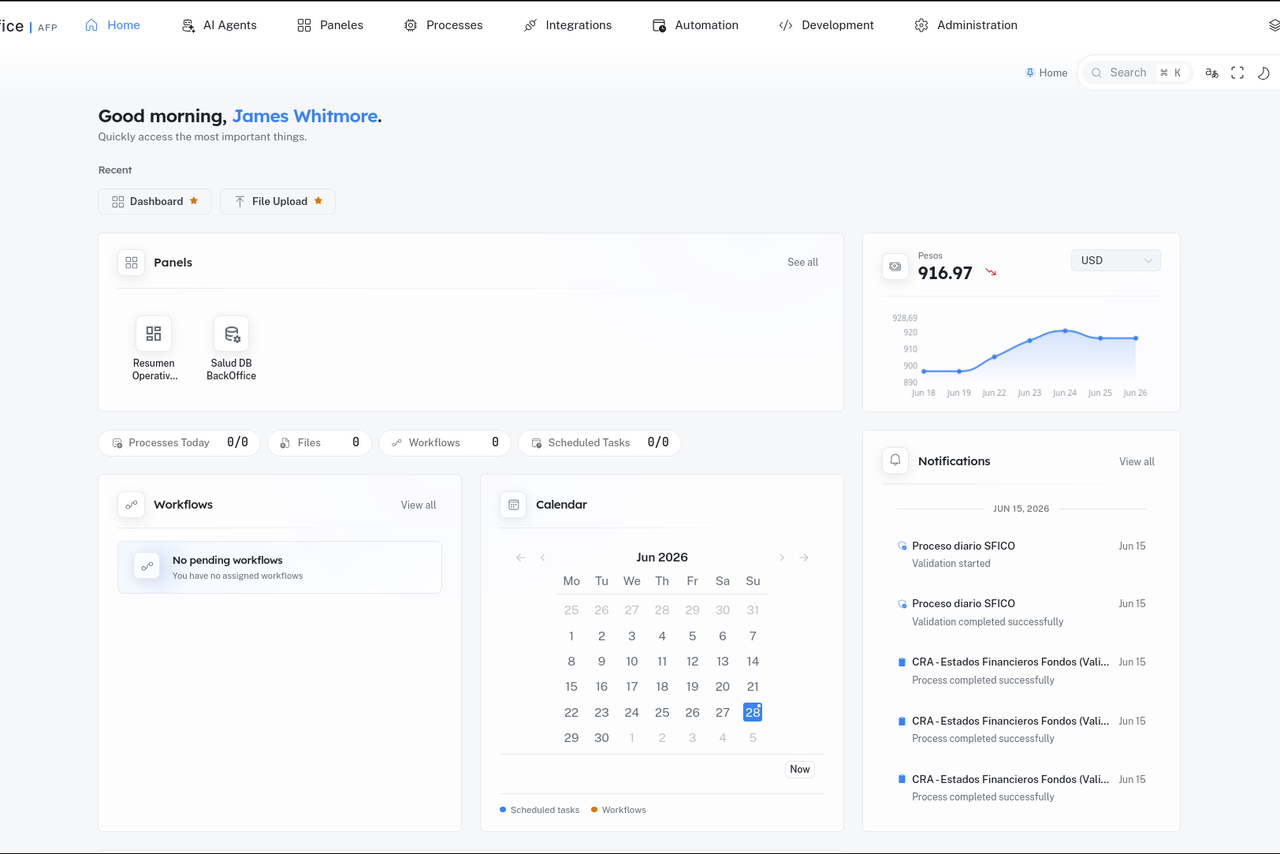1280x854 pixels.
Task: Open the Administration menu
Action: 966,25
